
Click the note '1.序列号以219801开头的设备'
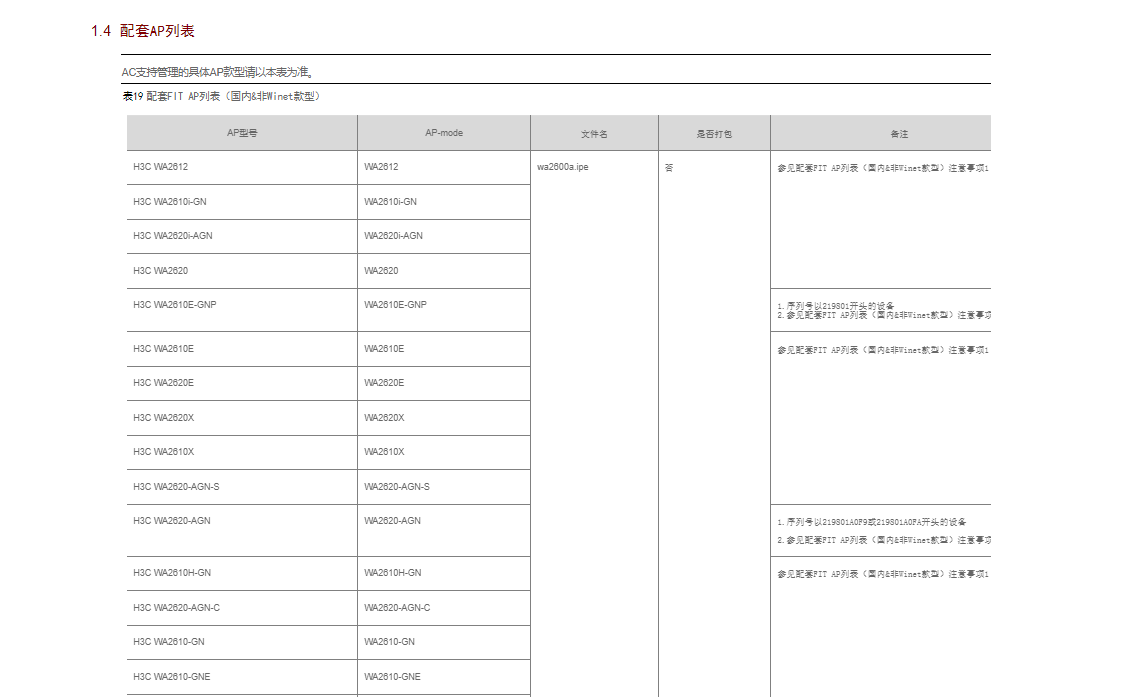point(835,306)
